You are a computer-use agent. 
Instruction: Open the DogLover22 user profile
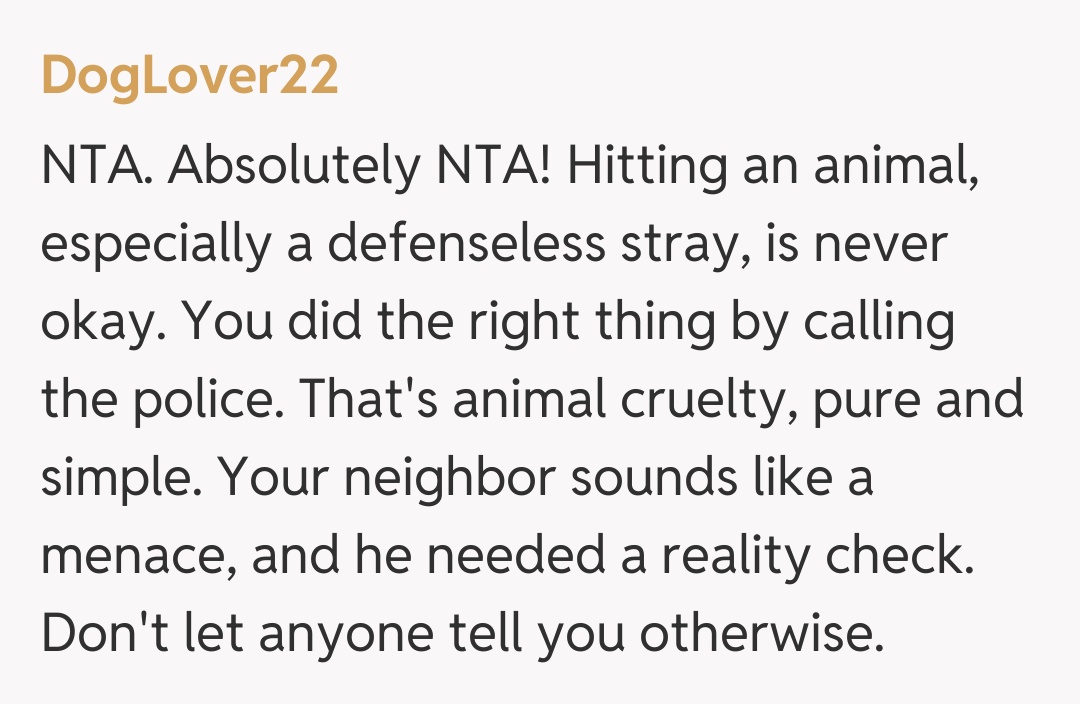pos(190,76)
